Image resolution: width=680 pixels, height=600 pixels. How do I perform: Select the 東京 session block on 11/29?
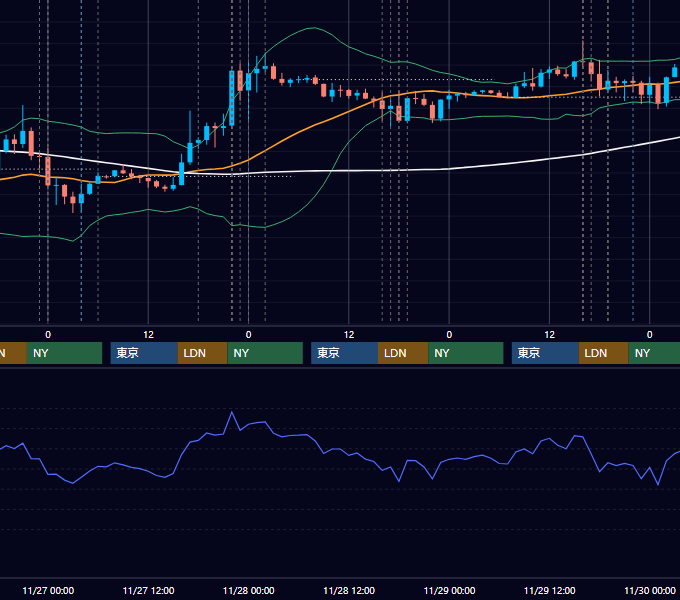pos(545,353)
